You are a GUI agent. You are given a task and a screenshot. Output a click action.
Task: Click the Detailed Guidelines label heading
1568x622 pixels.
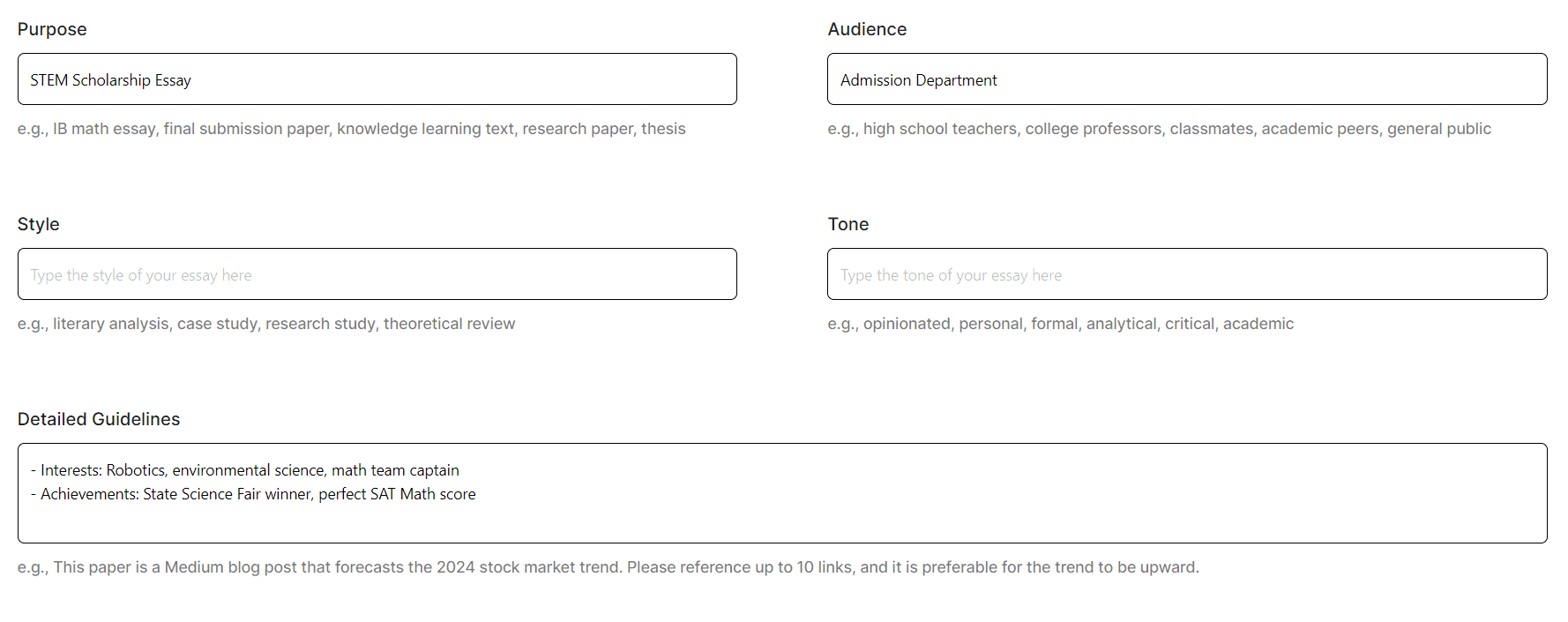[x=99, y=419]
